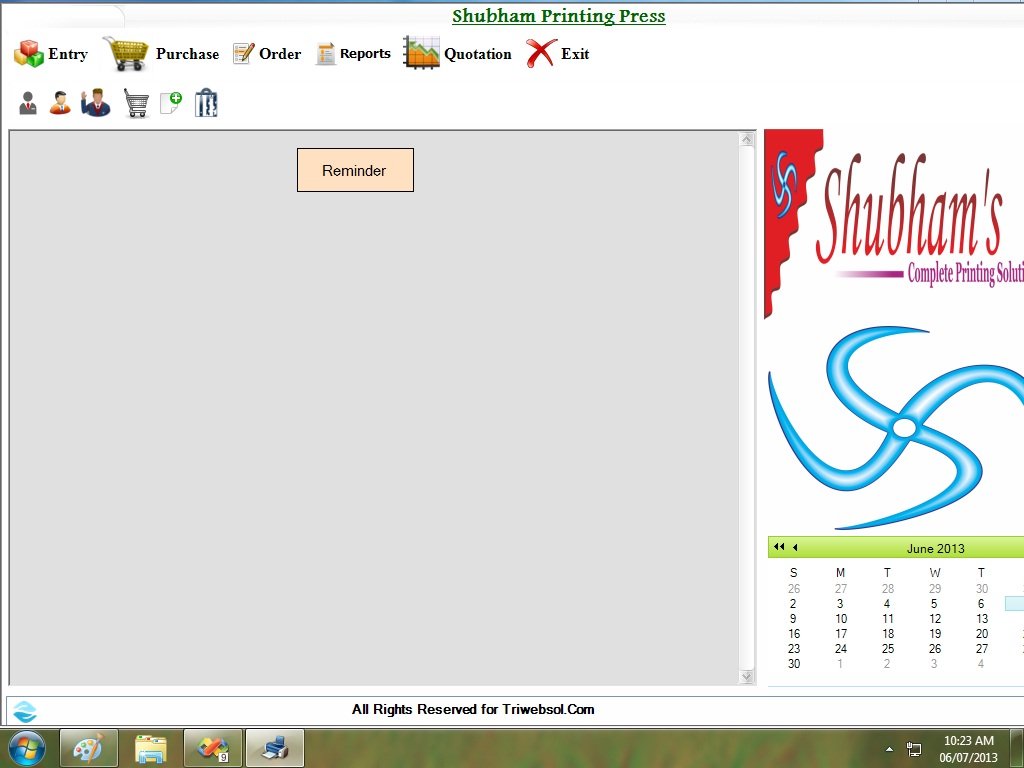Click the red X Exit icon
Image resolution: width=1024 pixels, height=768 pixels.
point(538,52)
